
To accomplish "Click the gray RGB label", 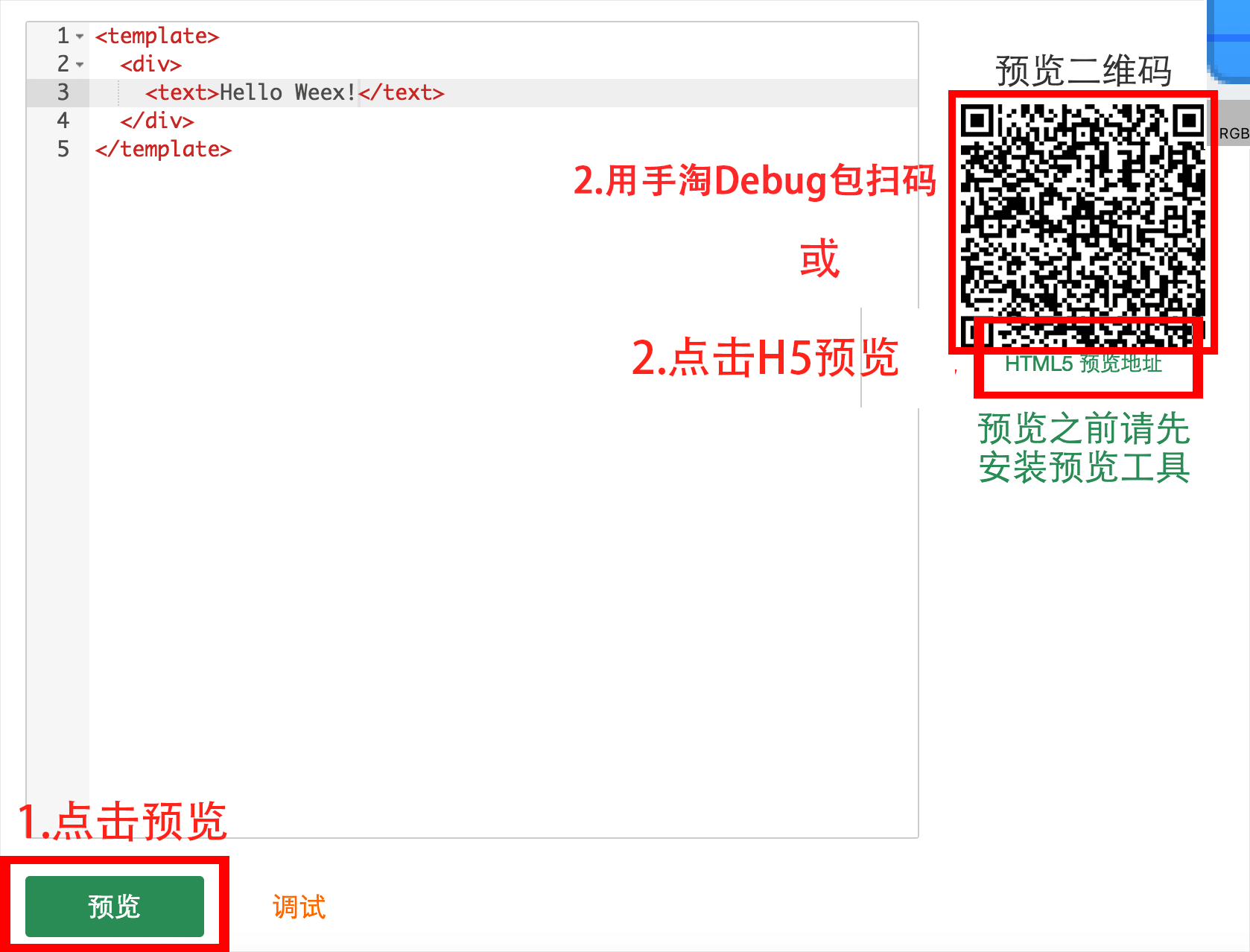I will (1234, 133).
